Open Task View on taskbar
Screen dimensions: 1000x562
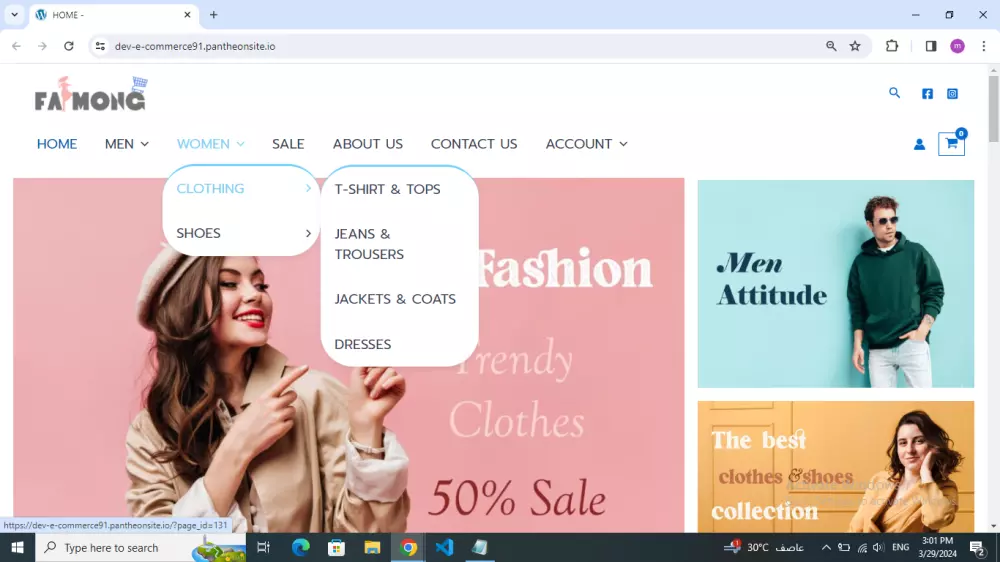pos(263,547)
